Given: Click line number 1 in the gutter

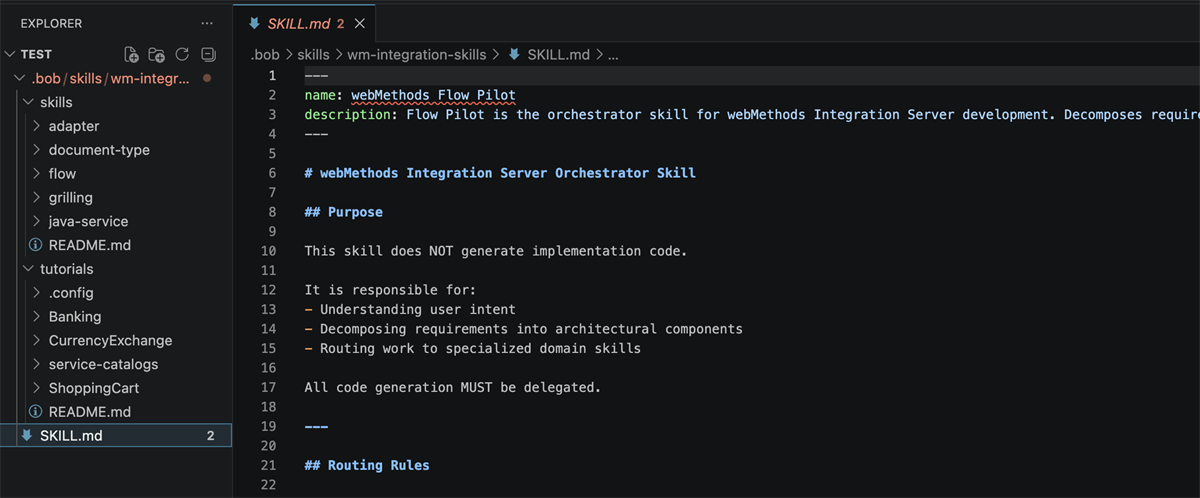Looking at the screenshot, I should (x=272, y=75).
